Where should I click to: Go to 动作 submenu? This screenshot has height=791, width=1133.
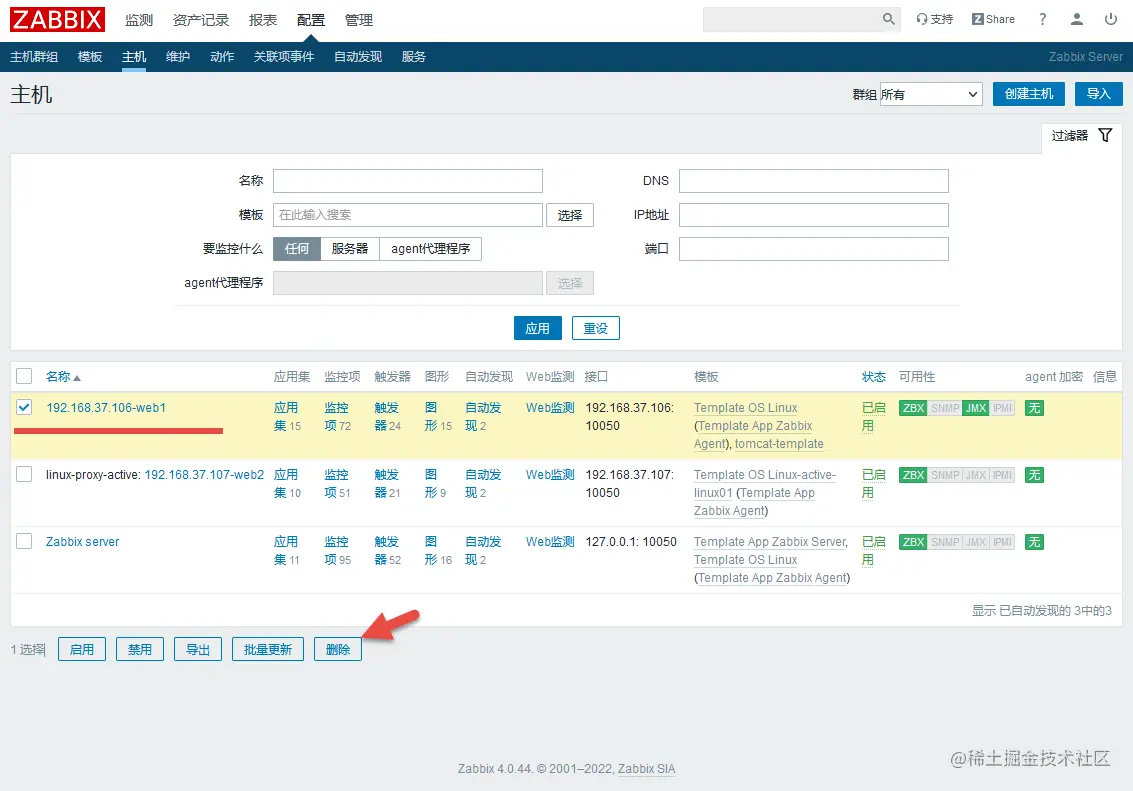click(222, 56)
